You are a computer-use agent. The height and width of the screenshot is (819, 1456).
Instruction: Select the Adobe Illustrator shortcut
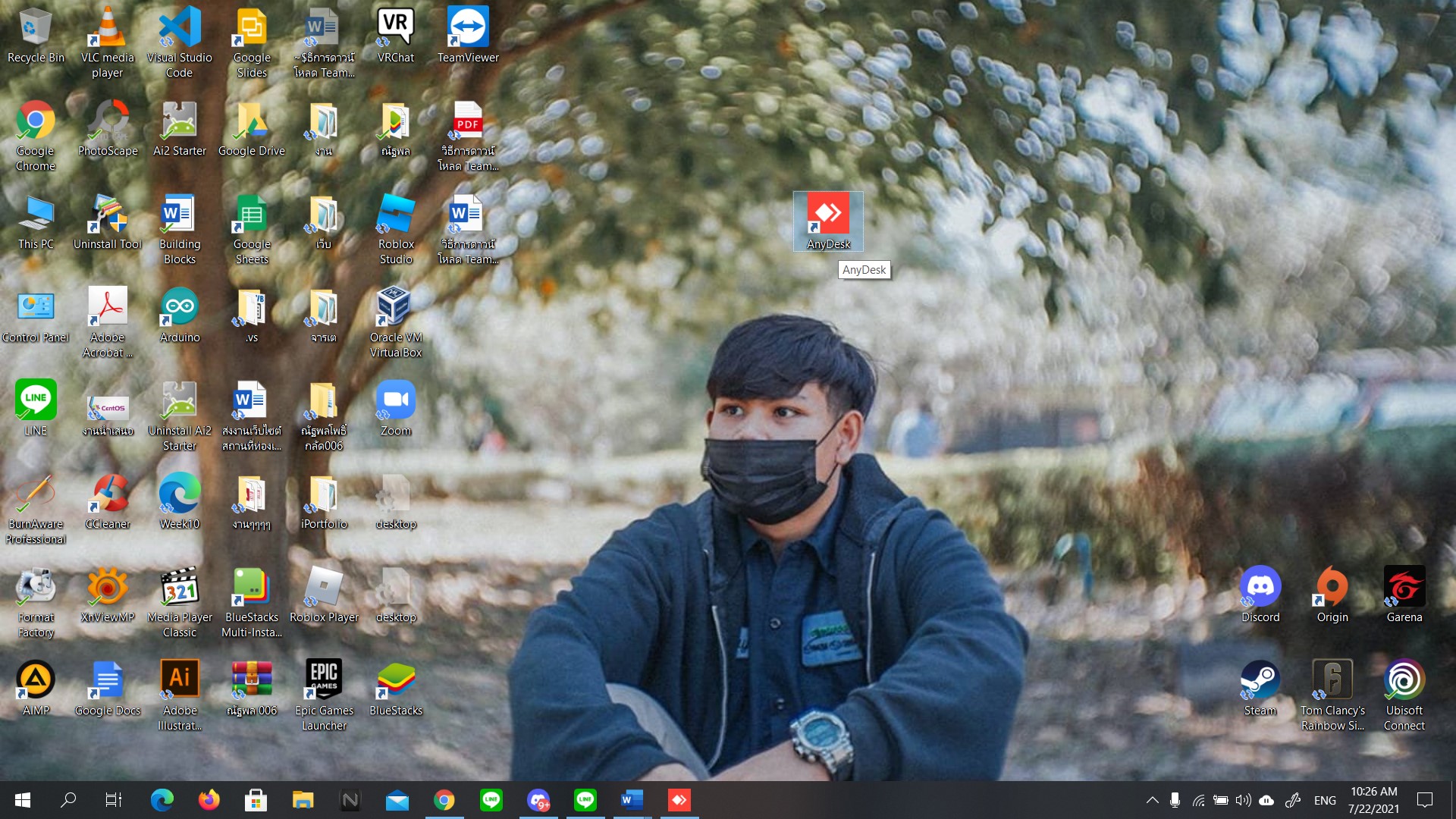(180, 696)
